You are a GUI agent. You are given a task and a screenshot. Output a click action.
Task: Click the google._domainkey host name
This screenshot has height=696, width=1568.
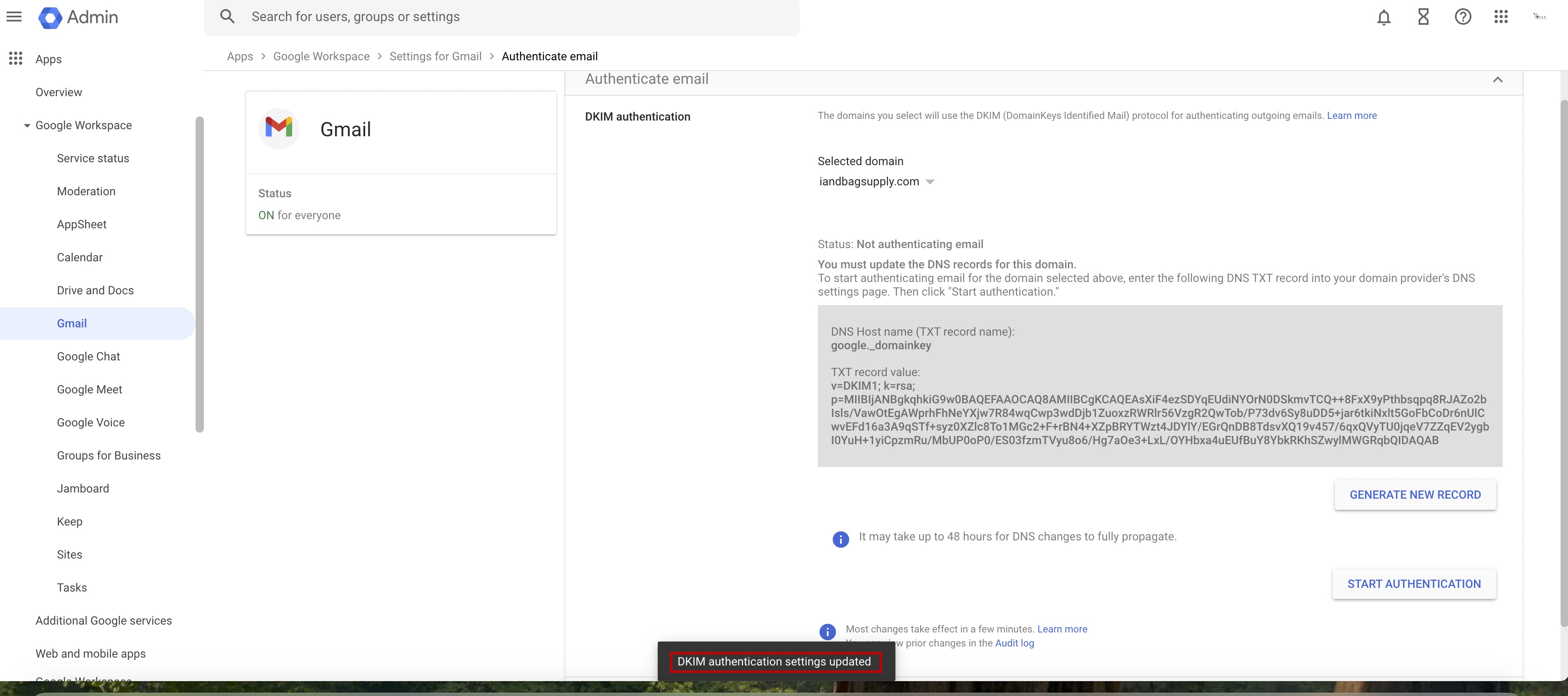tap(881, 345)
